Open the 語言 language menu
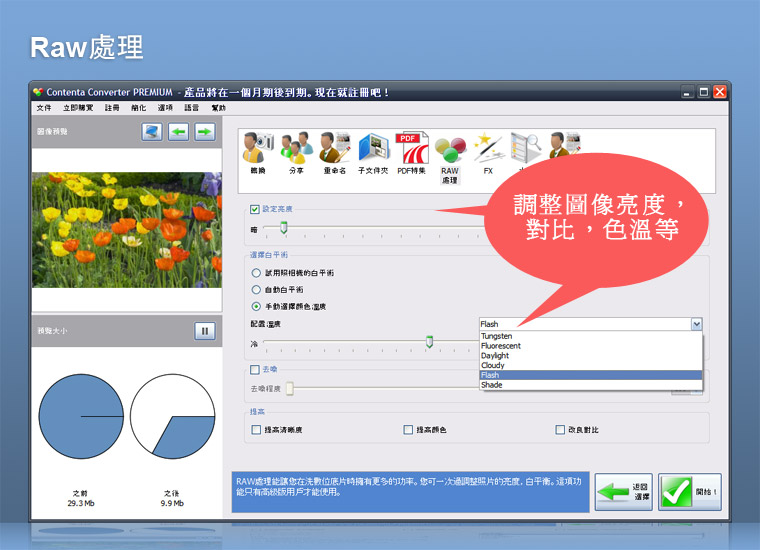The height and width of the screenshot is (550, 760). [x=191, y=108]
